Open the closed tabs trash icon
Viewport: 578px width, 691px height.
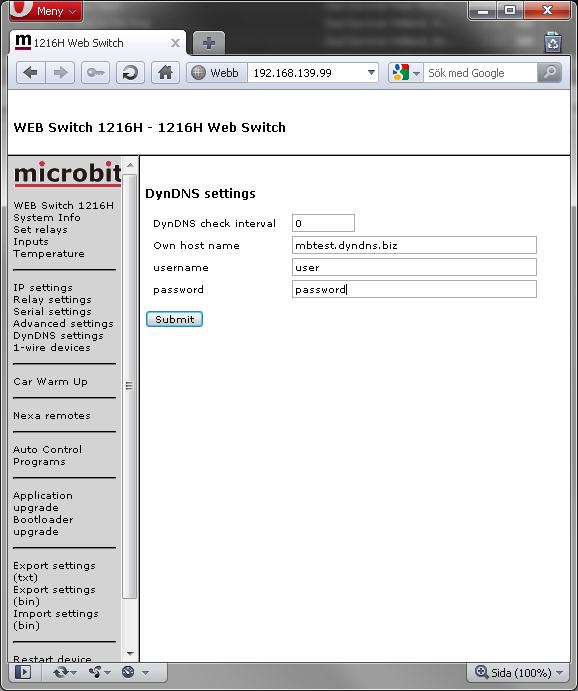pyautogui.click(x=552, y=43)
